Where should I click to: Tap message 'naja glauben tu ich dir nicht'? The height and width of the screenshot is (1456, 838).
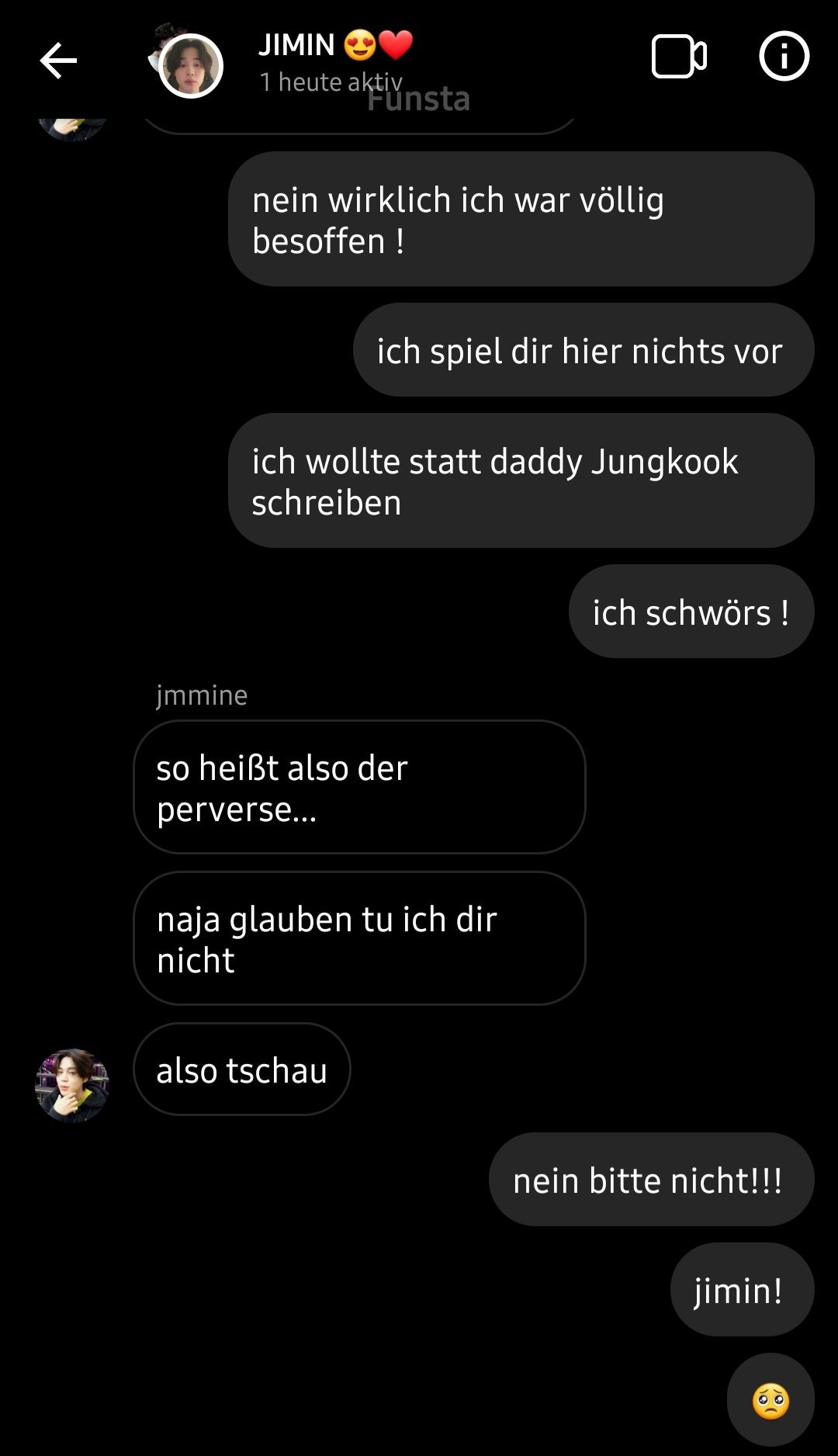coord(359,939)
